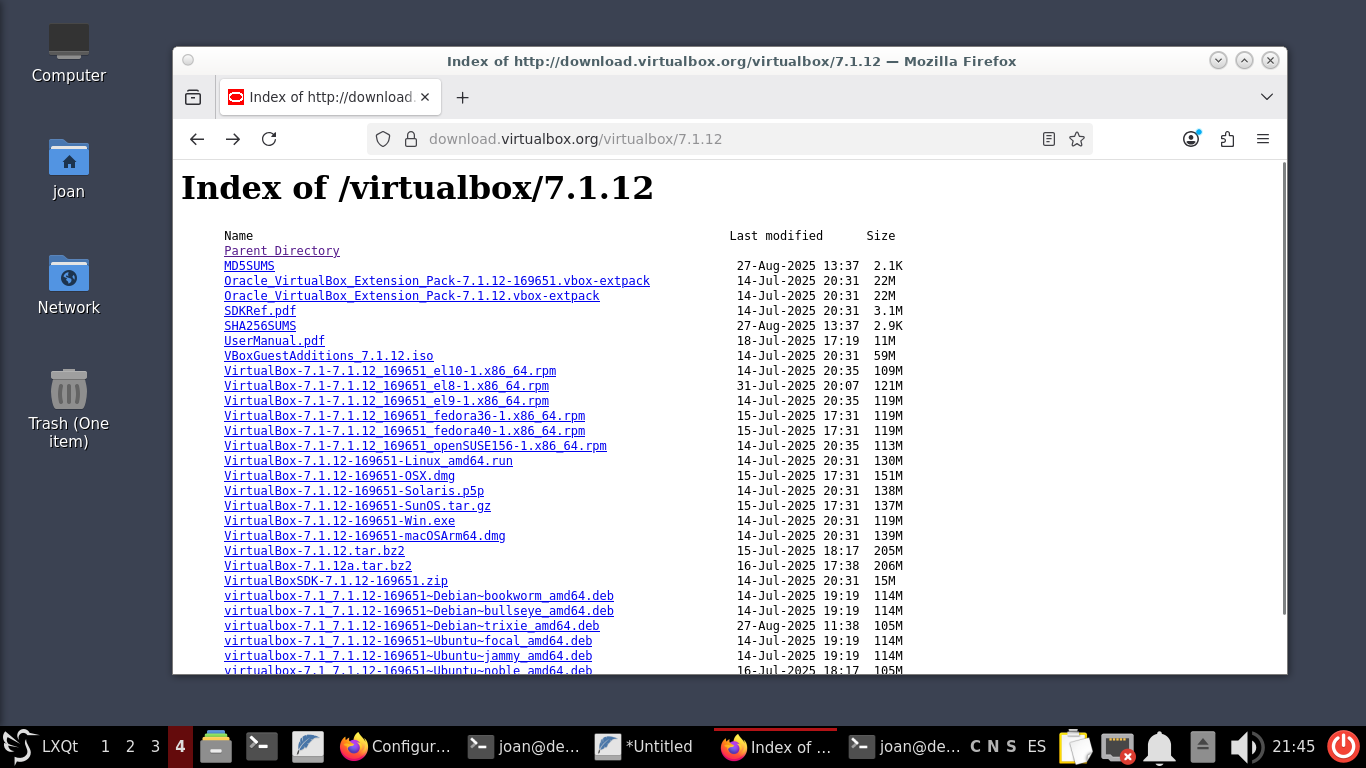Open notifications via the bell icon
This screenshot has width=1366, height=768.
coord(1159,746)
